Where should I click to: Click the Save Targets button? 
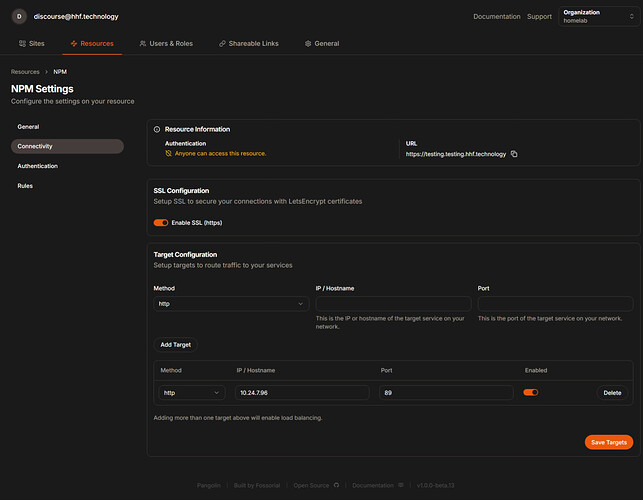click(x=609, y=442)
